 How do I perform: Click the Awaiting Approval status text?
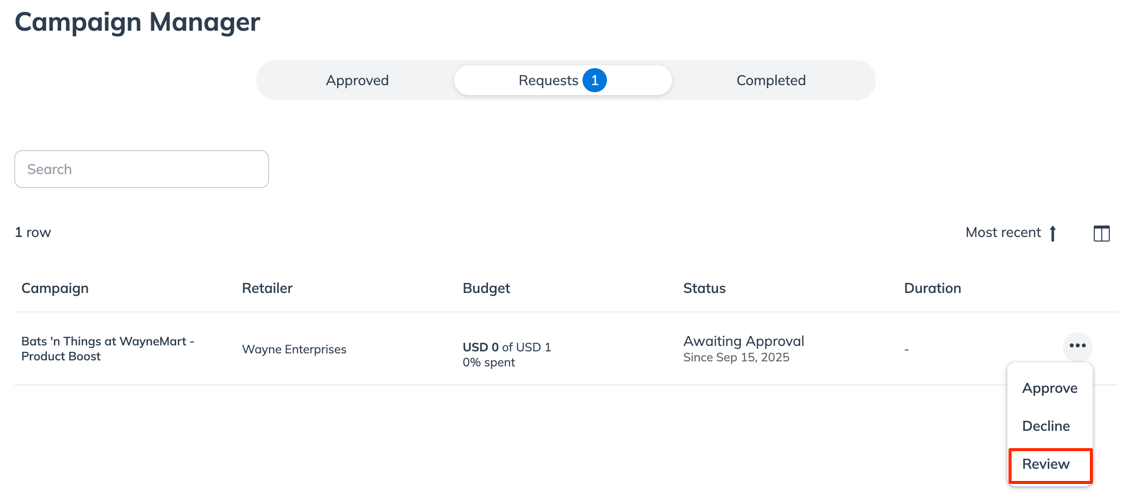(x=744, y=341)
